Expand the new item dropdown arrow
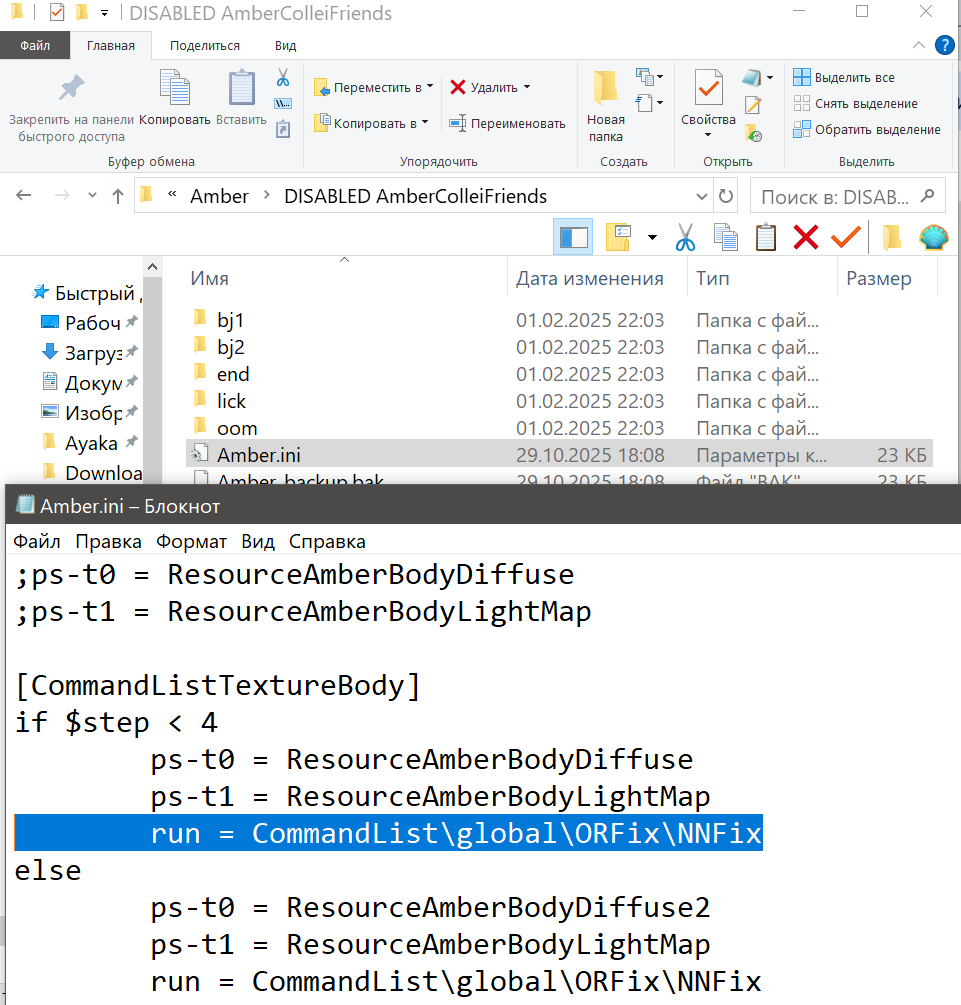The width and height of the screenshot is (961, 1005). tap(660, 77)
